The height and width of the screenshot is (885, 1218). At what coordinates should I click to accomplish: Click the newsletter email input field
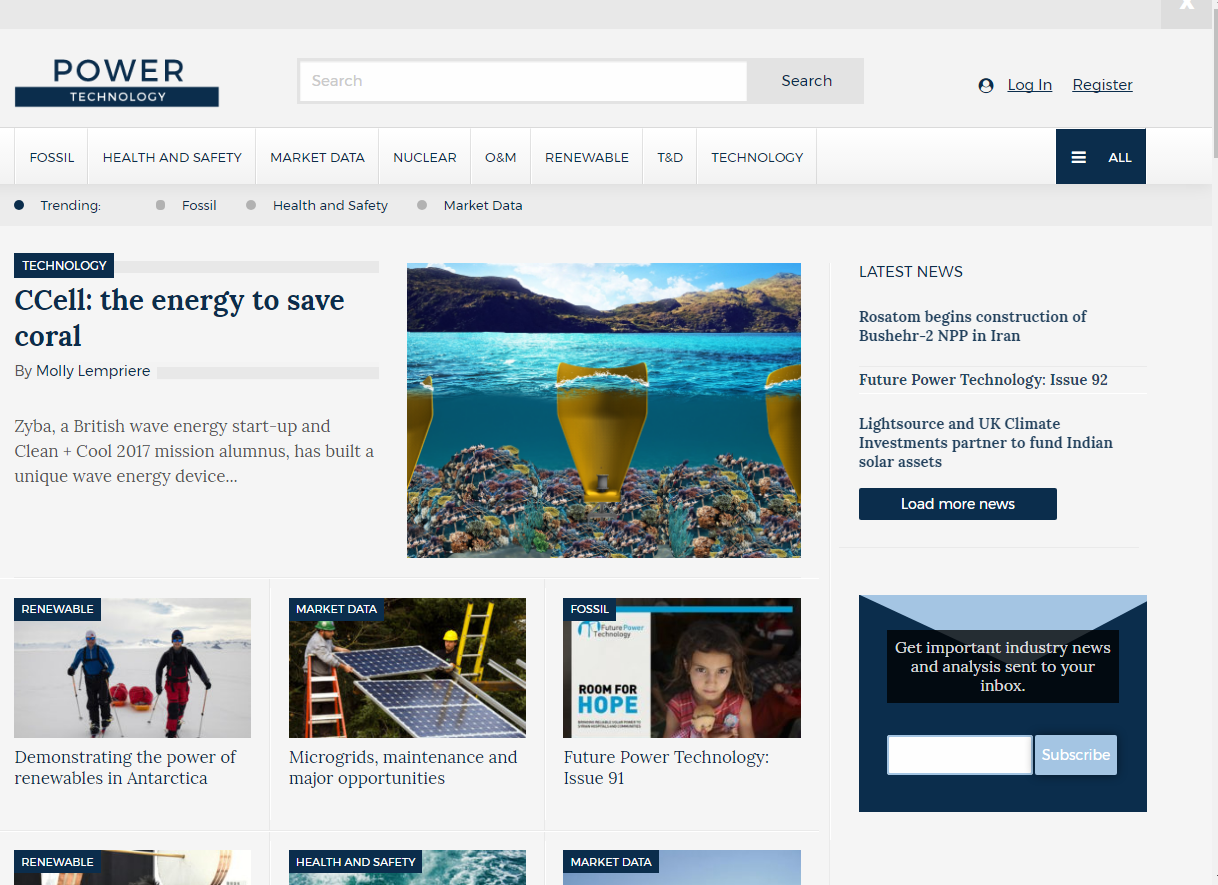pyautogui.click(x=959, y=755)
